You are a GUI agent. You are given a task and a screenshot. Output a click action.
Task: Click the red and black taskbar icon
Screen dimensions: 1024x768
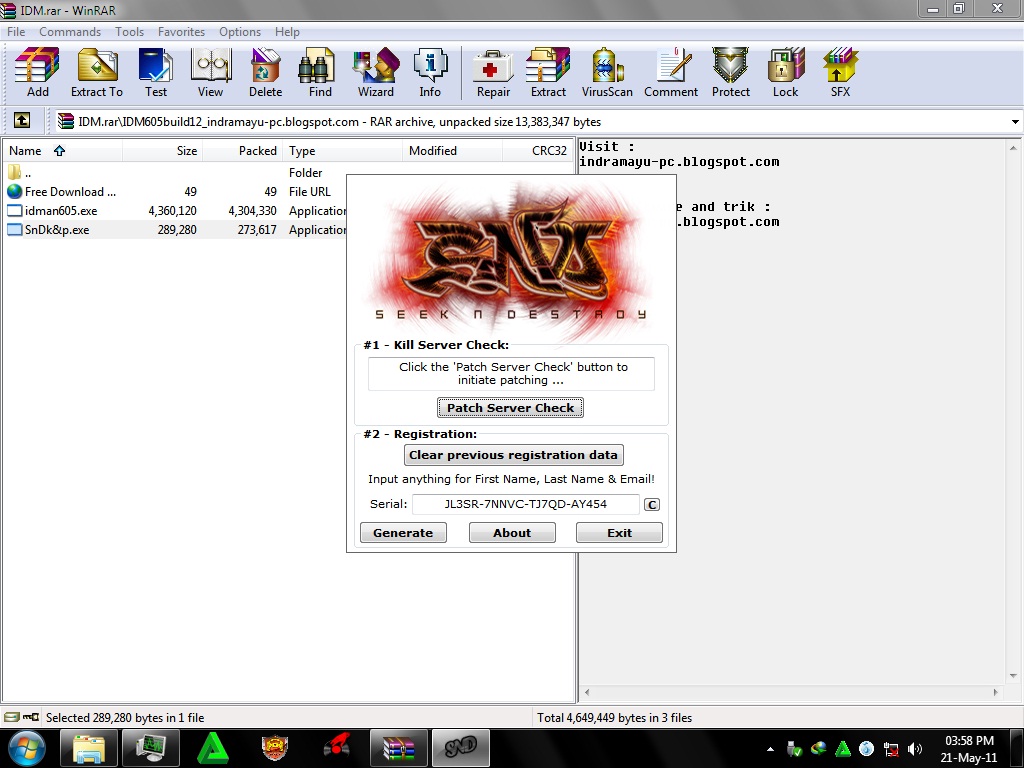336,748
